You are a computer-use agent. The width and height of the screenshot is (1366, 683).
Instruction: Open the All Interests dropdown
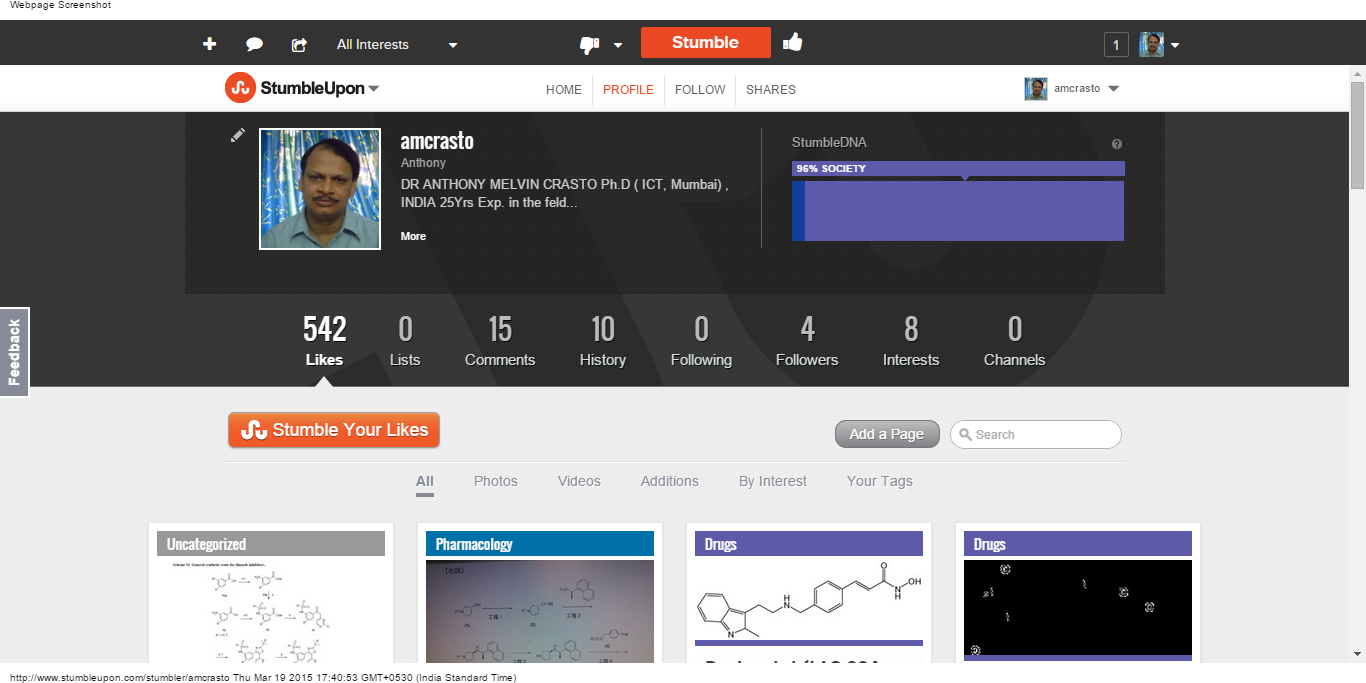click(x=397, y=44)
